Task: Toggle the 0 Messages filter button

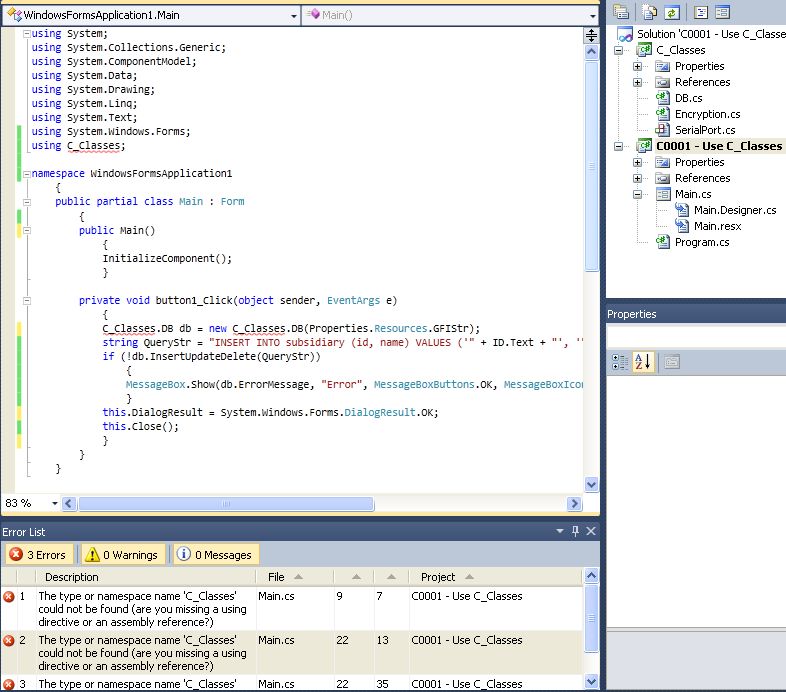Action: (217, 555)
